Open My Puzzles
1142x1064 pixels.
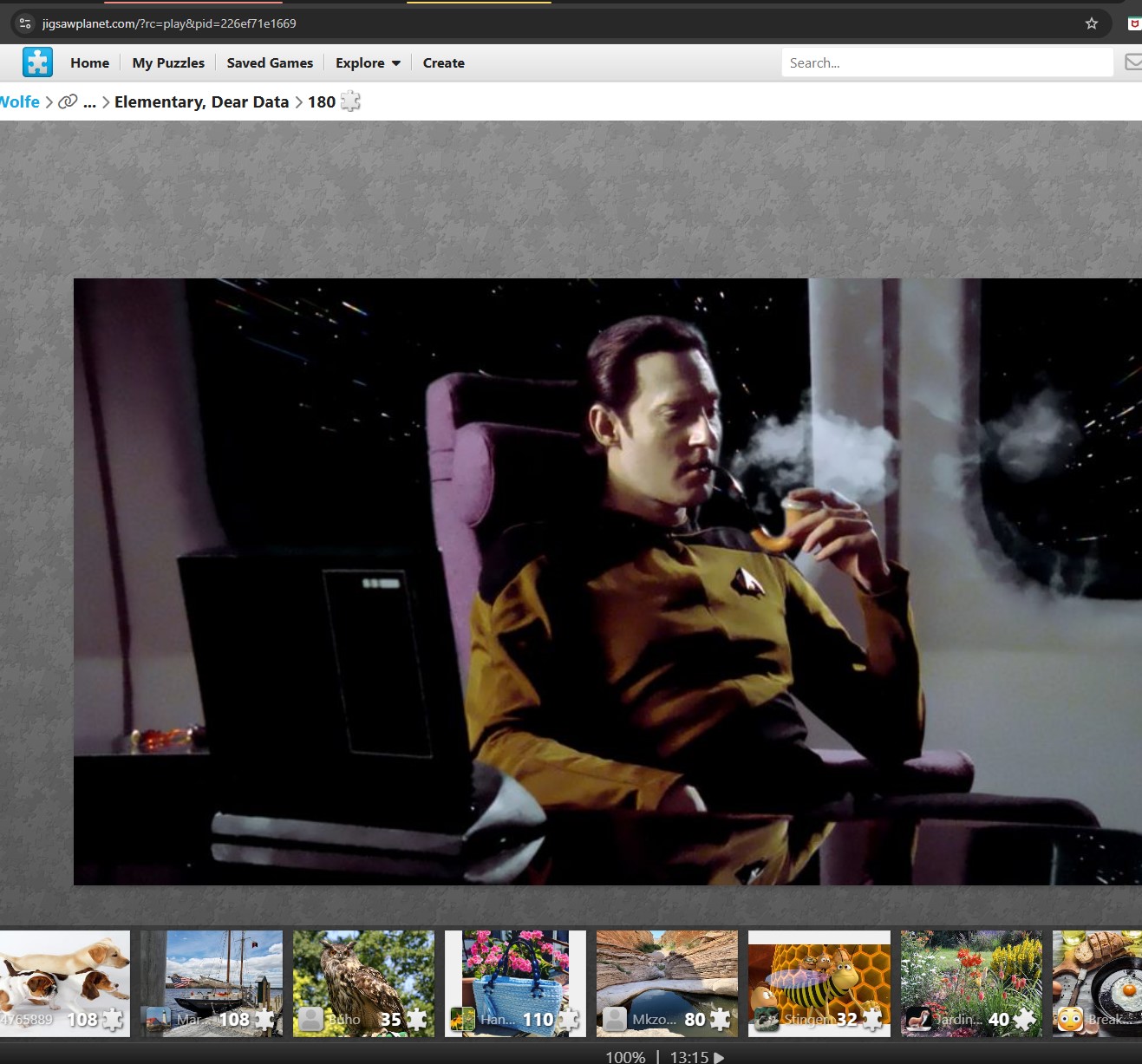tap(168, 62)
